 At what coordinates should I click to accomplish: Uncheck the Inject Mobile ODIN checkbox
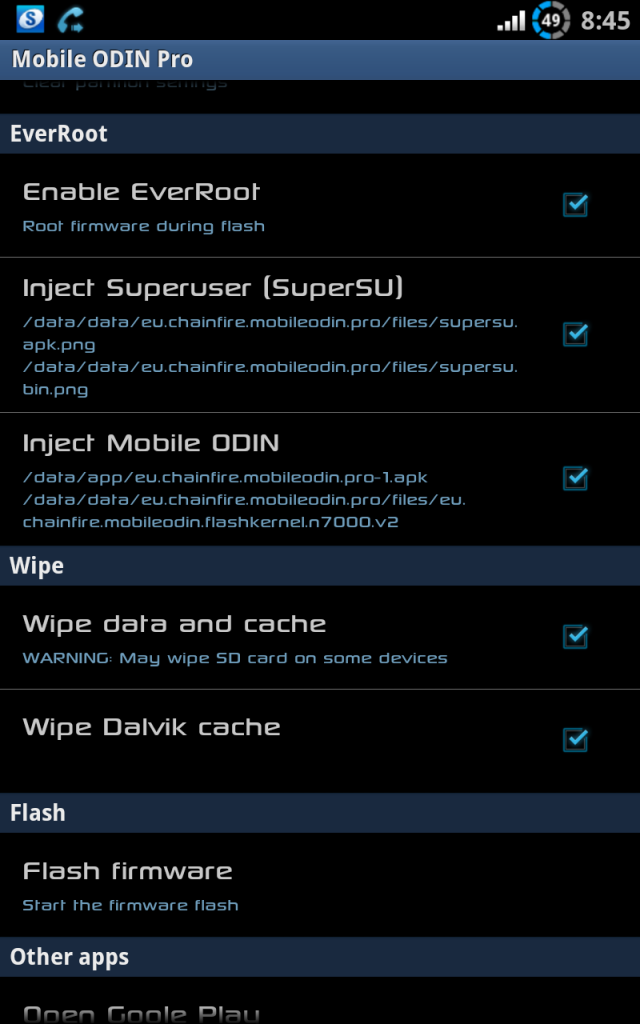pyautogui.click(x=575, y=477)
